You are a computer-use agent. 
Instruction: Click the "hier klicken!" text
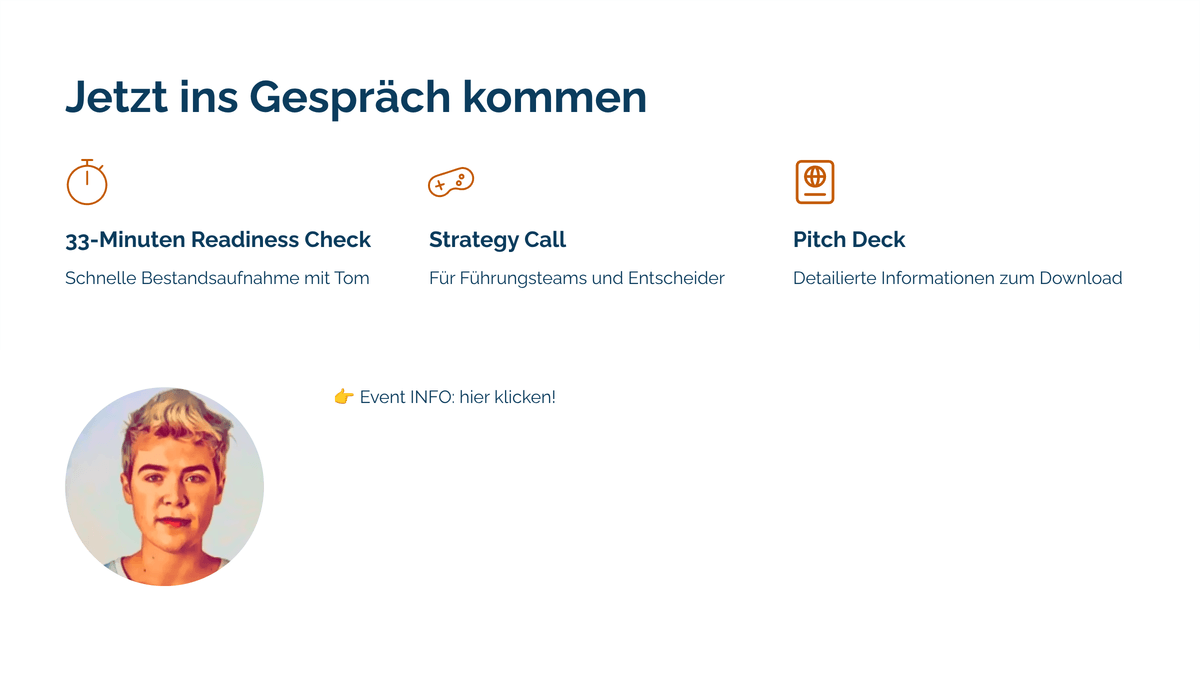click(507, 397)
